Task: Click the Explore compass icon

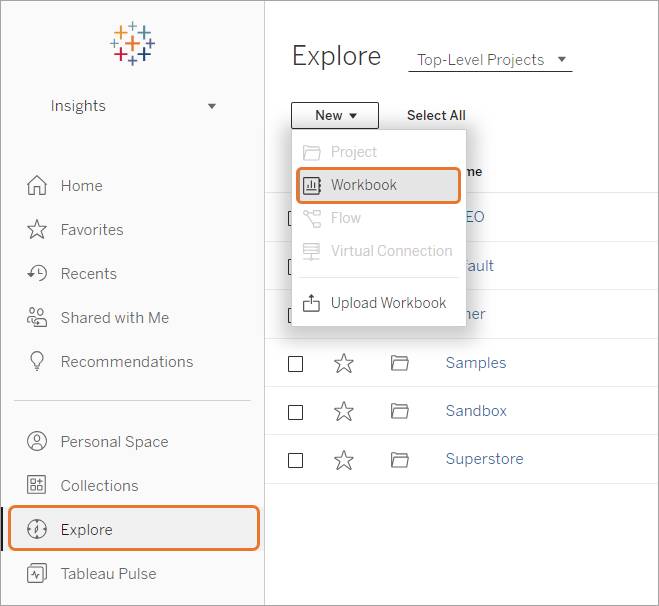Action: click(x=37, y=529)
